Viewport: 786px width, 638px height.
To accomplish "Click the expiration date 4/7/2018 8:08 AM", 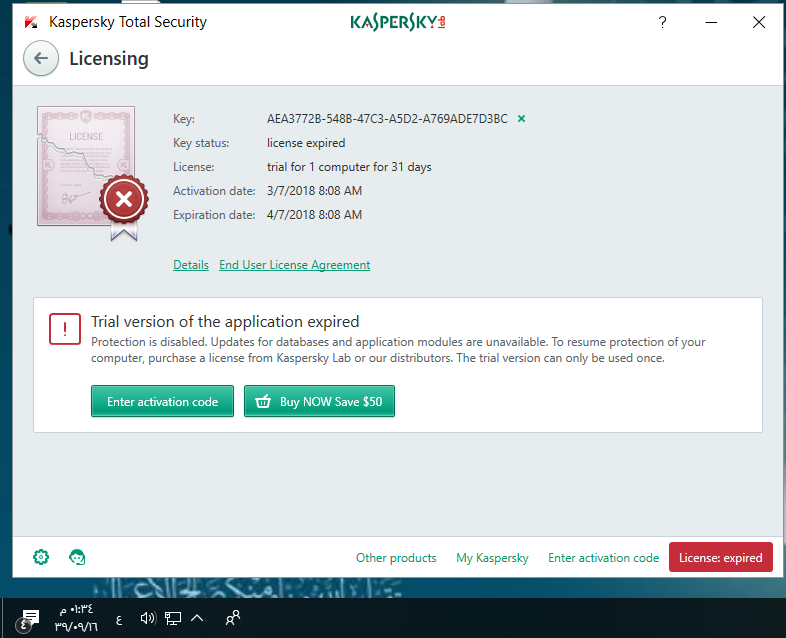I will pos(314,215).
